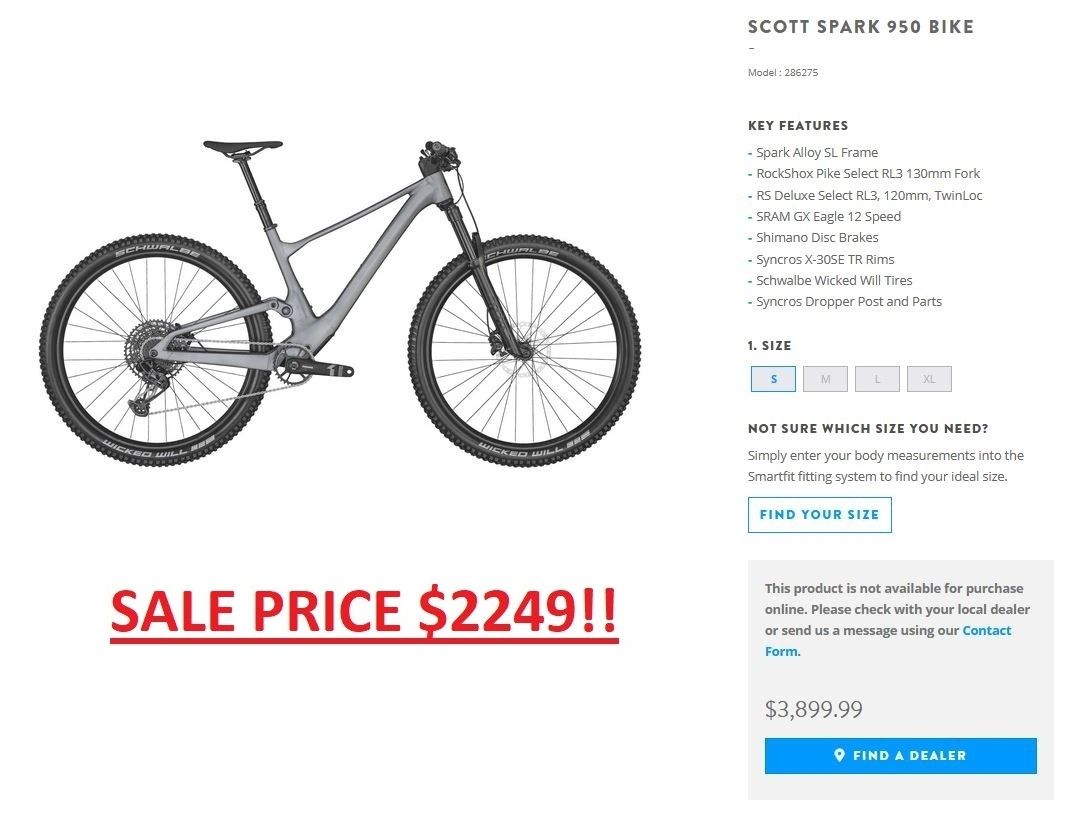Select size S

774,379
